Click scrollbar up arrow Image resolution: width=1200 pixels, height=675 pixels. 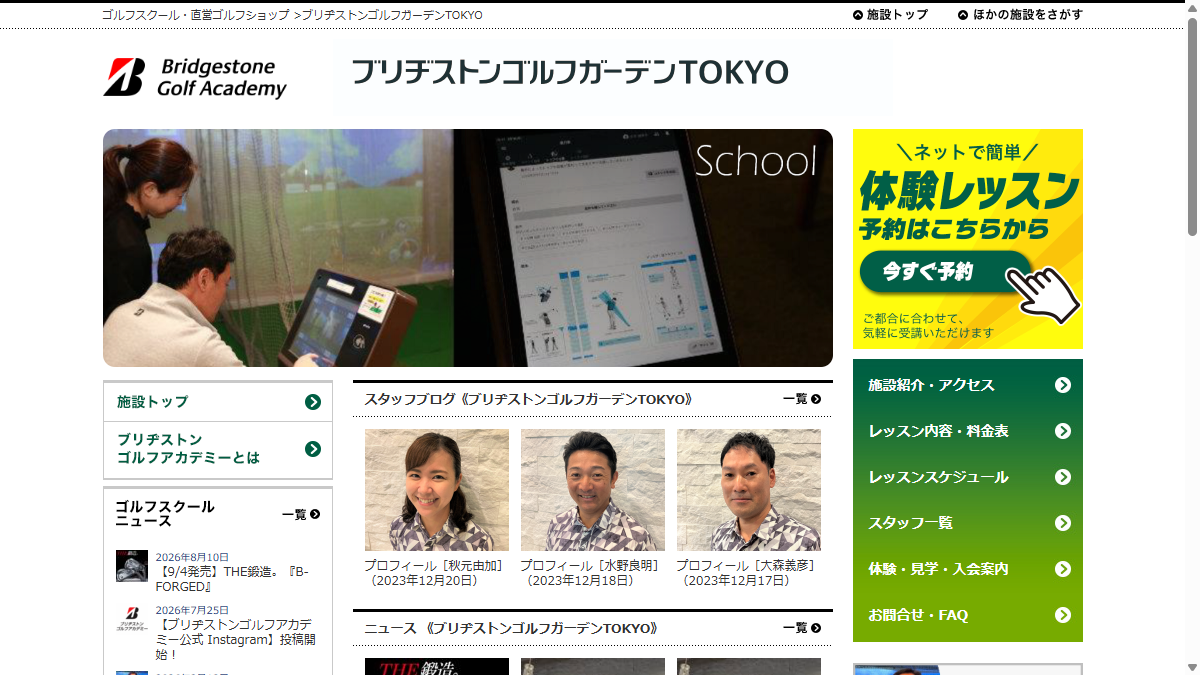(1192, 9)
